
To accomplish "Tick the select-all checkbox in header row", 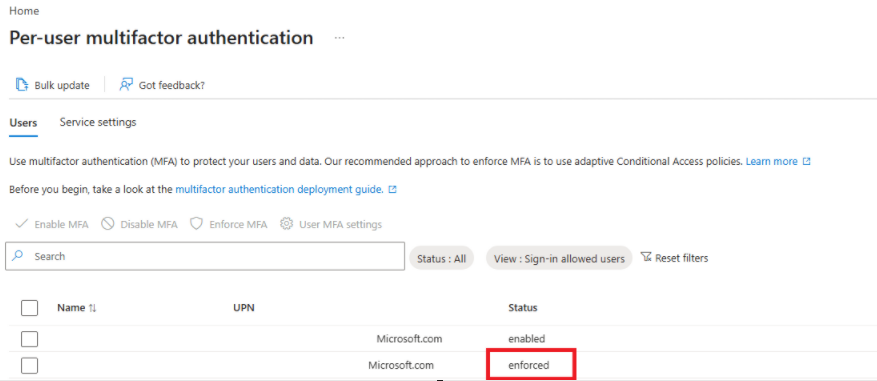I will coord(29,308).
